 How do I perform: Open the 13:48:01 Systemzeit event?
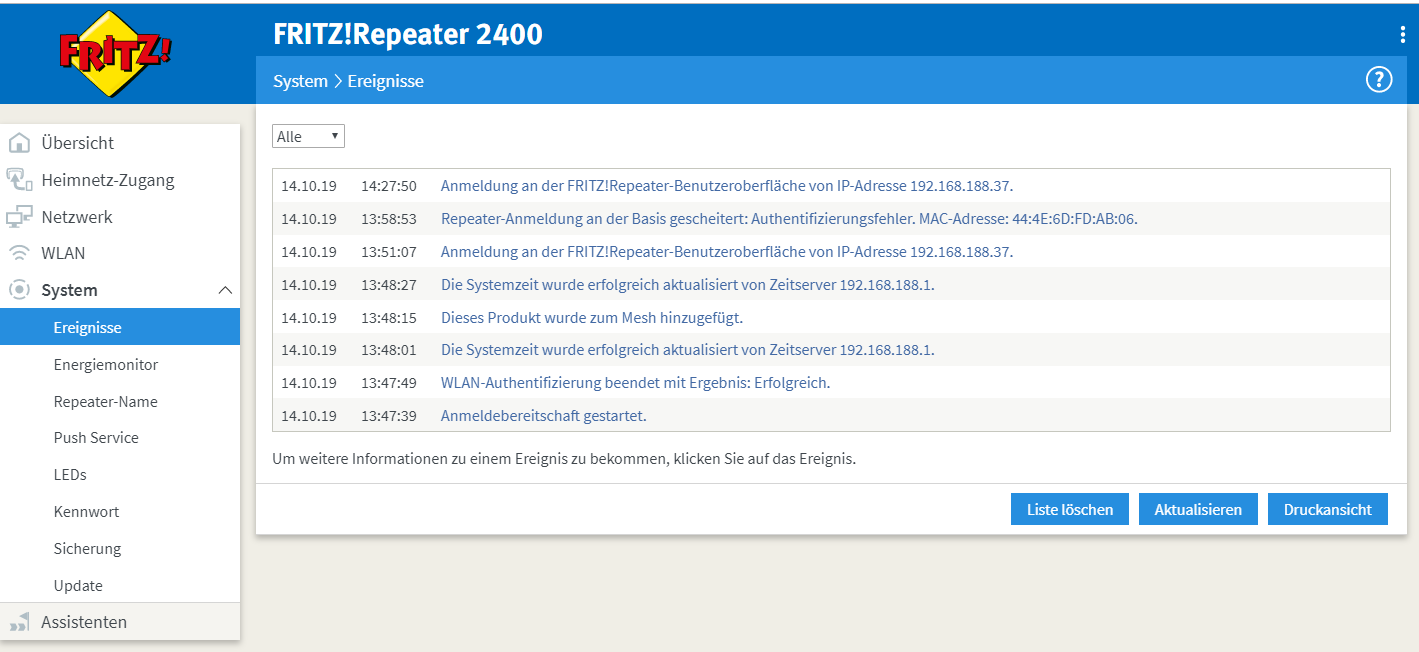click(688, 350)
